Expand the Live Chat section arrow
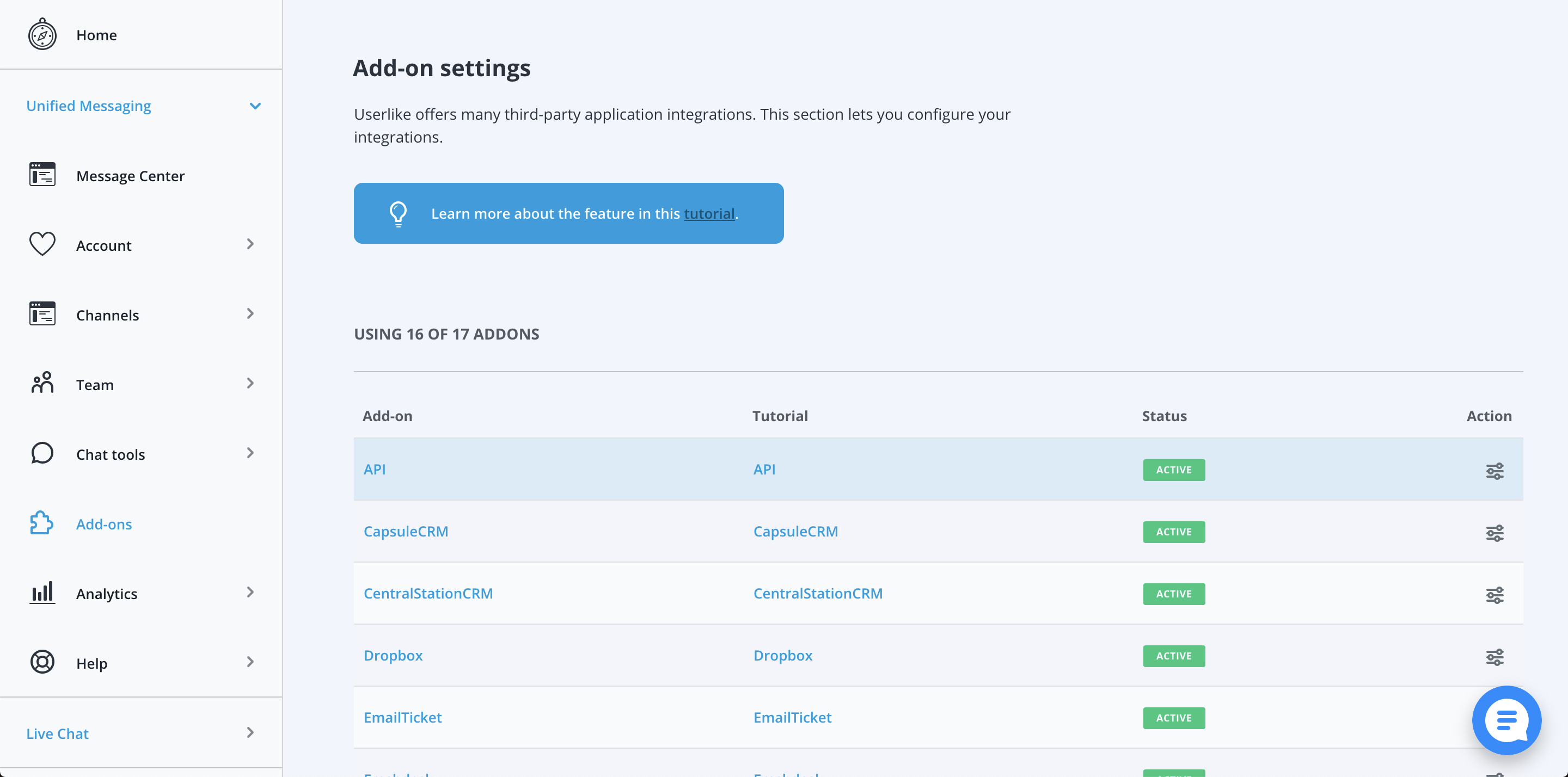 [250, 732]
